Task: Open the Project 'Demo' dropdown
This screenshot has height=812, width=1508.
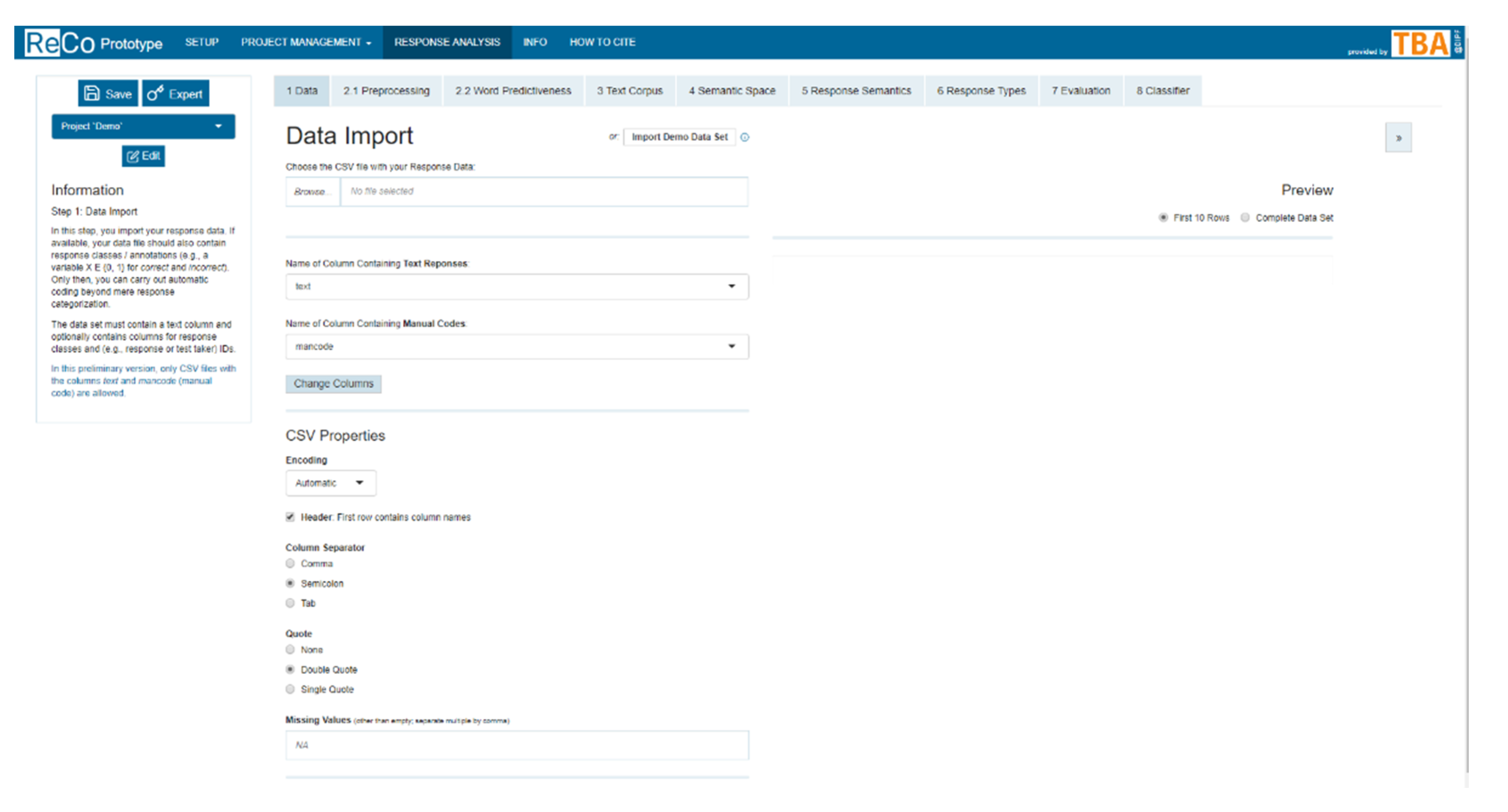Action: pos(143,127)
